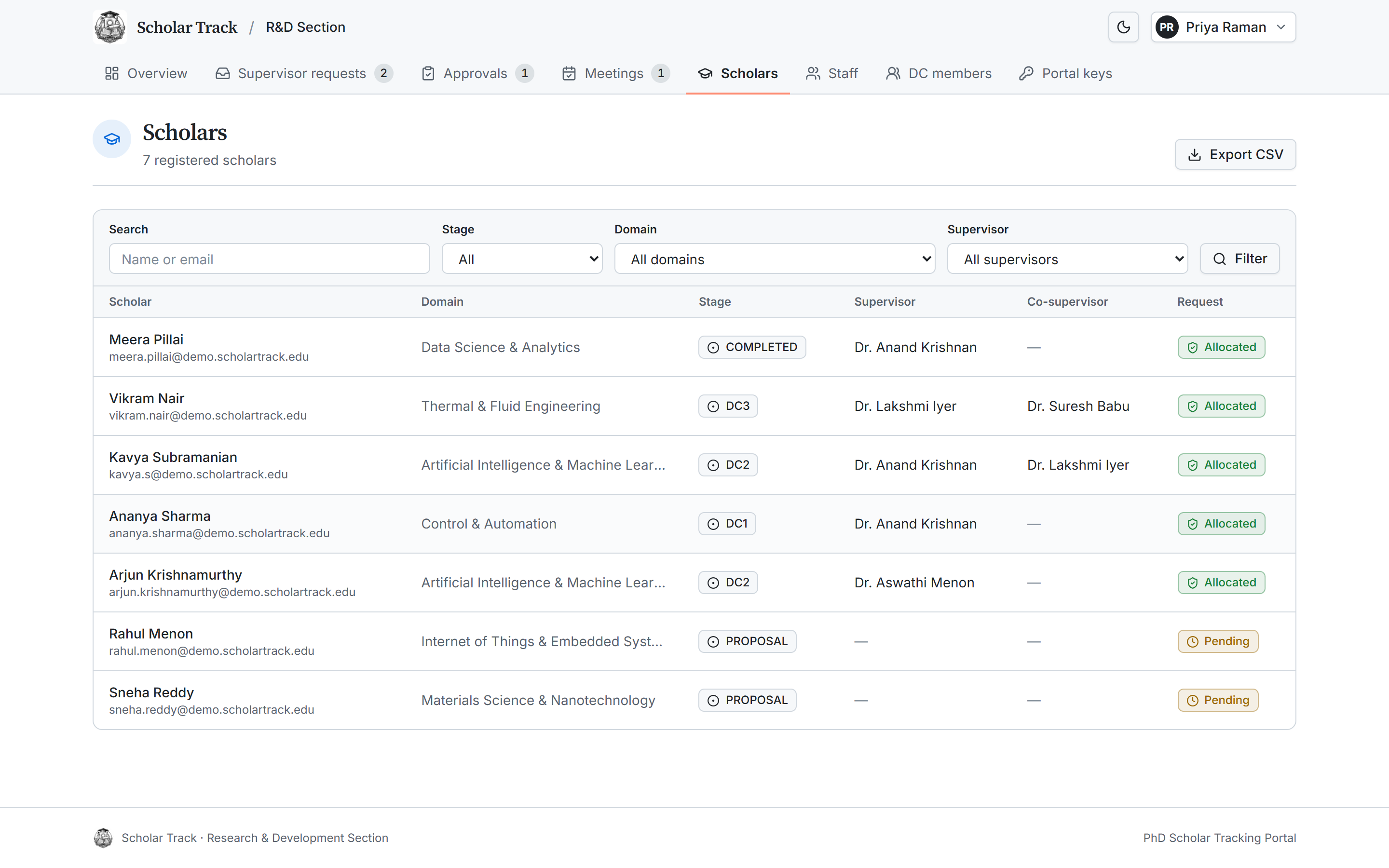The image size is (1389, 868).
Task: Select the Meera Pillai scholar name
Action: tap(146, 339)
